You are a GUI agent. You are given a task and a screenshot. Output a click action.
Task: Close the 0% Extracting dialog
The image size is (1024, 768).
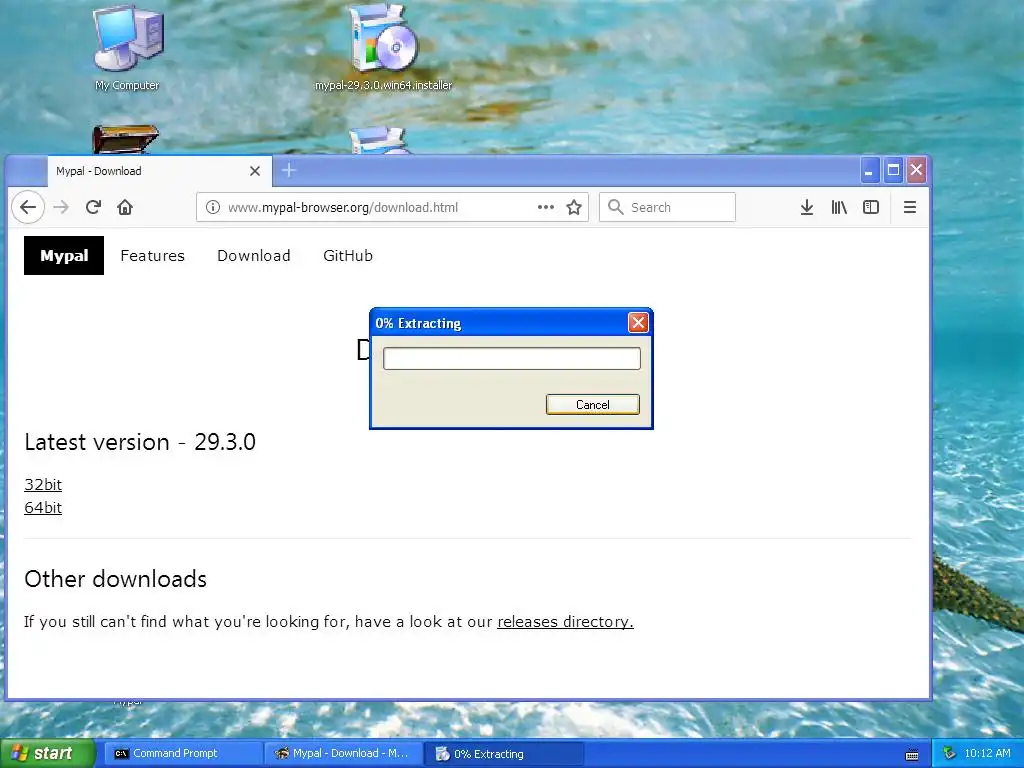638,323
